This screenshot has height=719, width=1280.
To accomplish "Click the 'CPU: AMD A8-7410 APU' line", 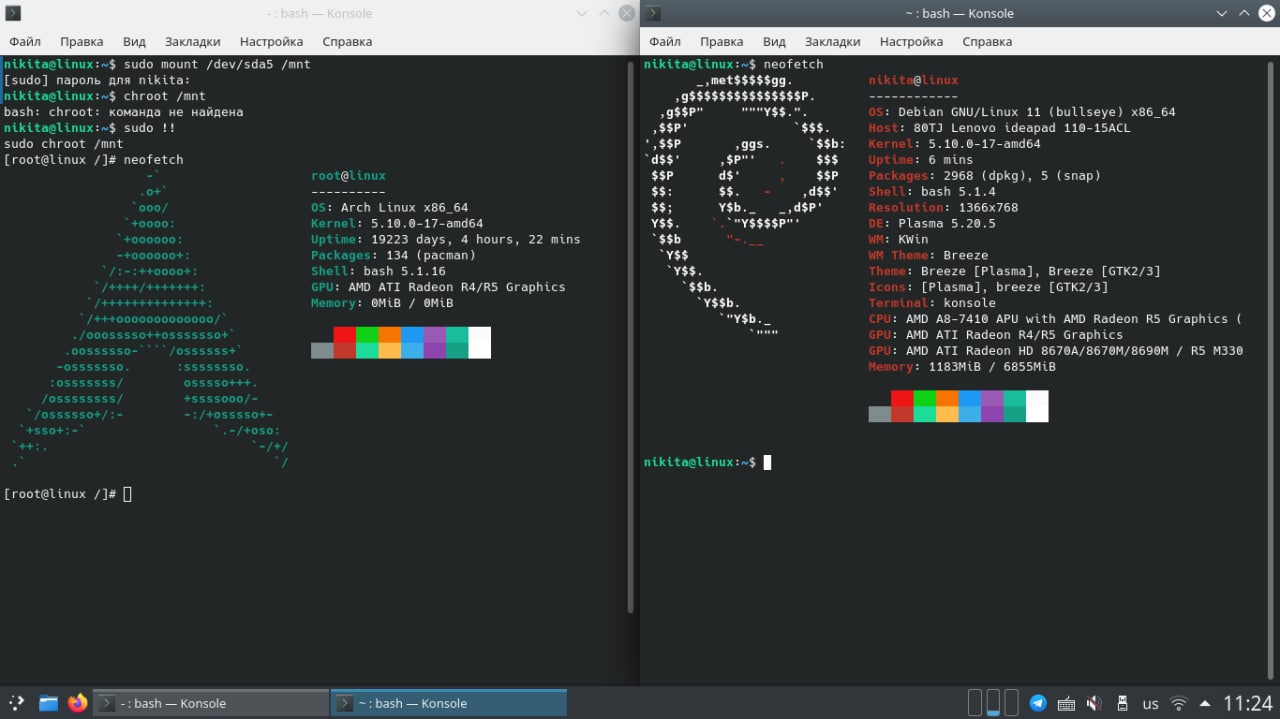I will point(1055,319).
